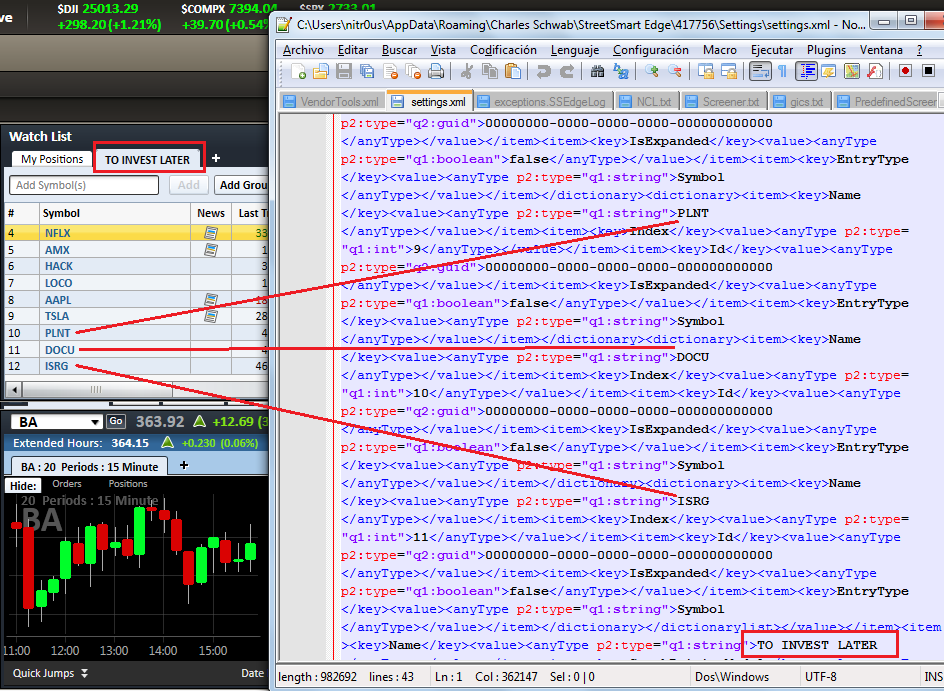The width and height of the screenshot is (944, 691).
Task: Open Find with the binoculars icon
Action: pos(597,72)
